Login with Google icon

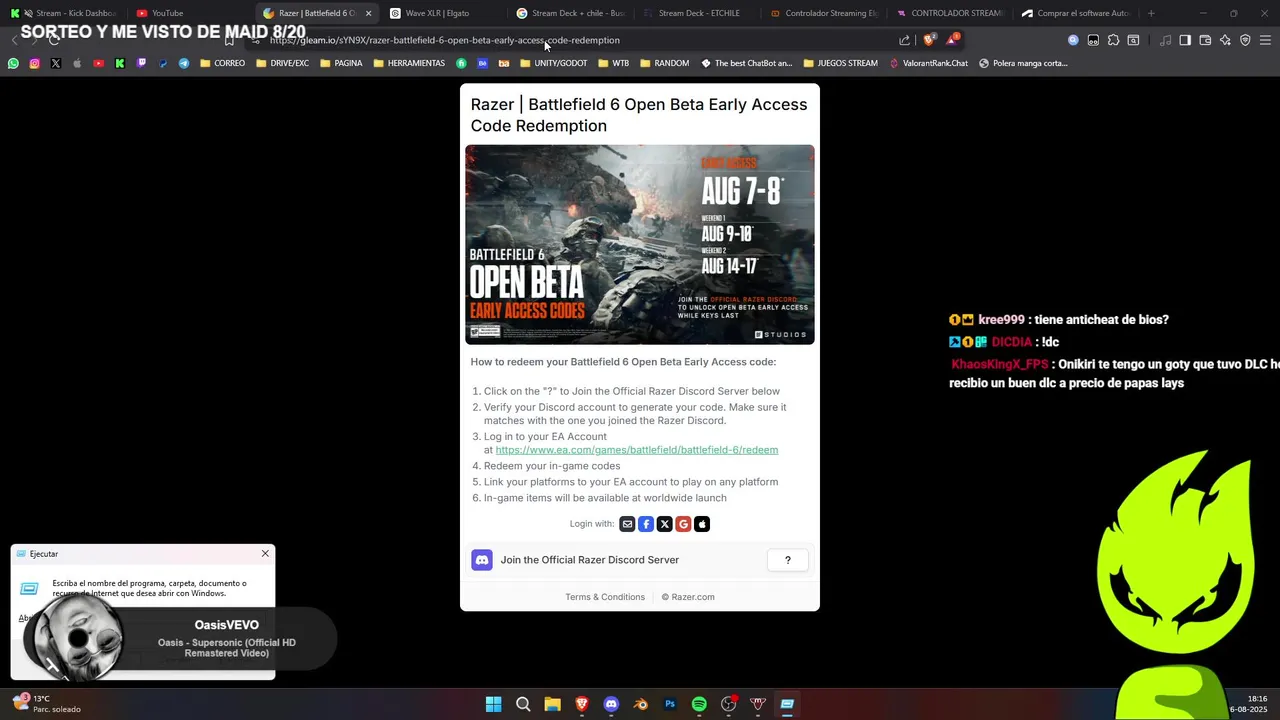tap(683, 524)
